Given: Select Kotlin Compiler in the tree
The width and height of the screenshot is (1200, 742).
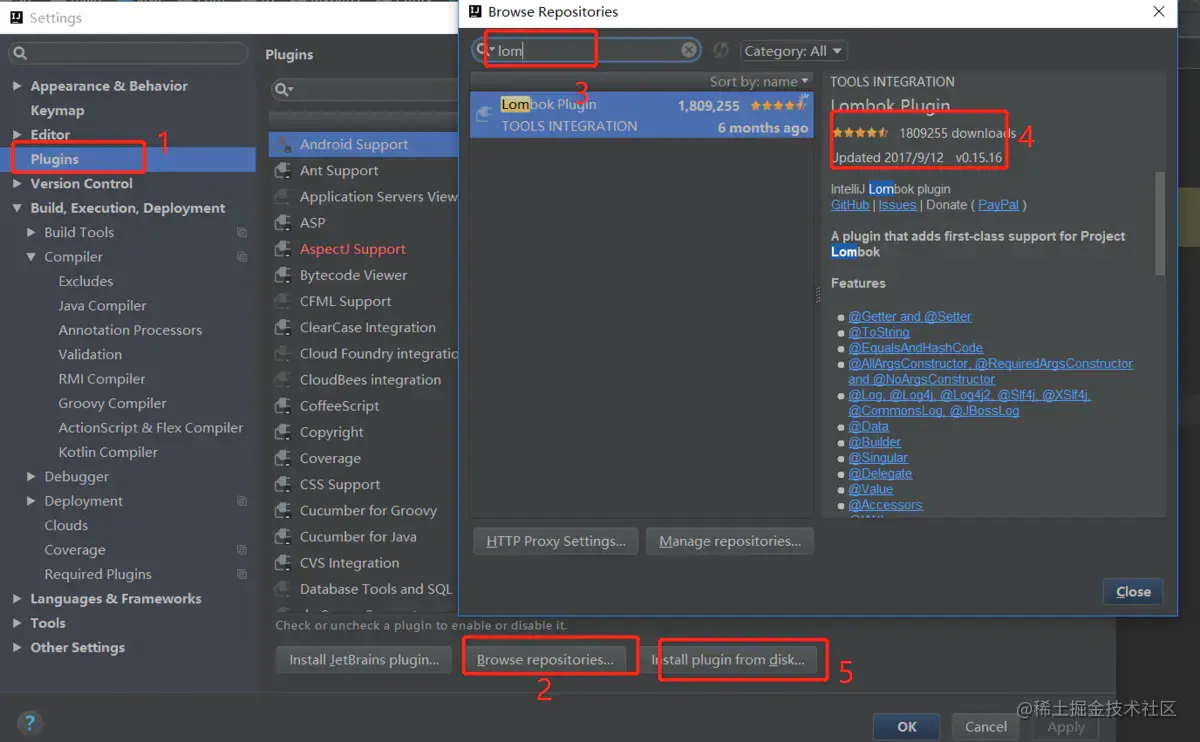Looking at the screenshot, I should coord(108,452).
